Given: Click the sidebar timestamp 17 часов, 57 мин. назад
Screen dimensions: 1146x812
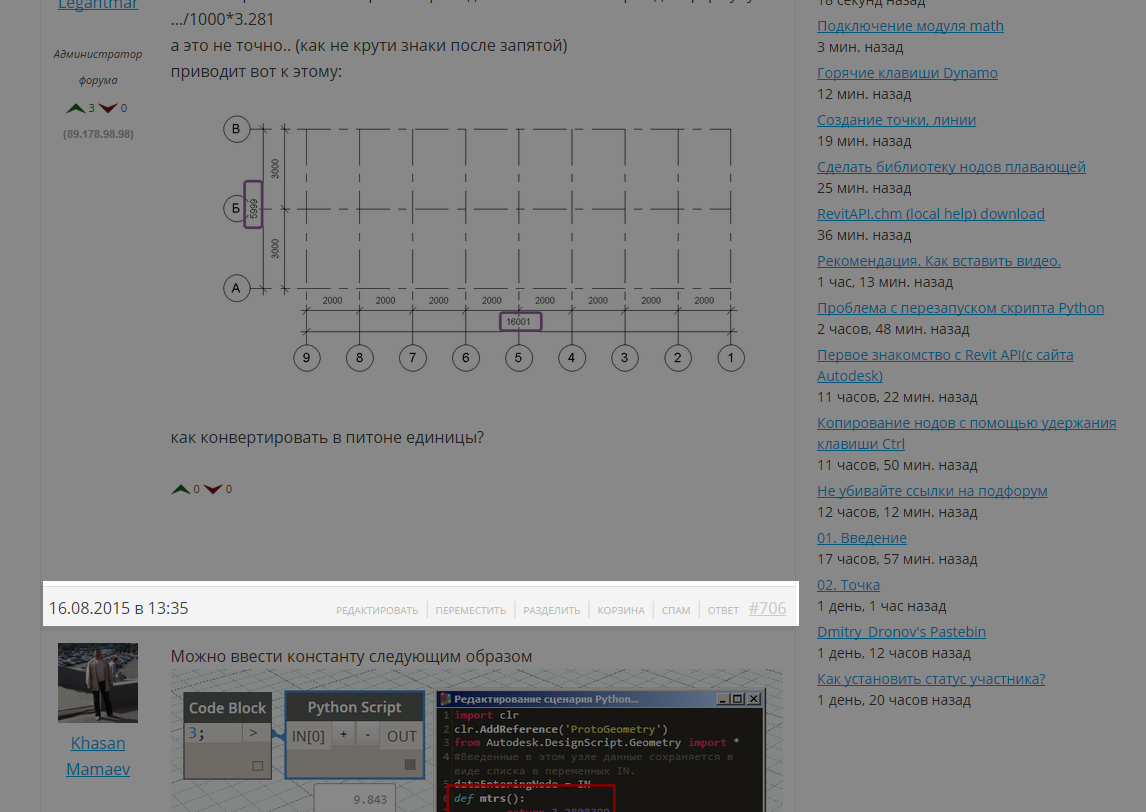Looking at the screenshot, I should click(x=897, y=559).
